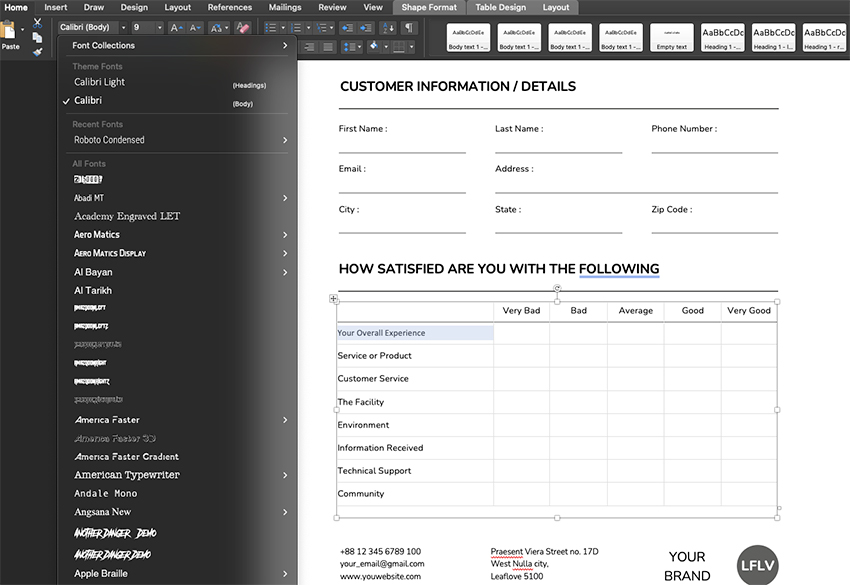
Task: Switch to the Table Design tab
Action: point(500,7)
